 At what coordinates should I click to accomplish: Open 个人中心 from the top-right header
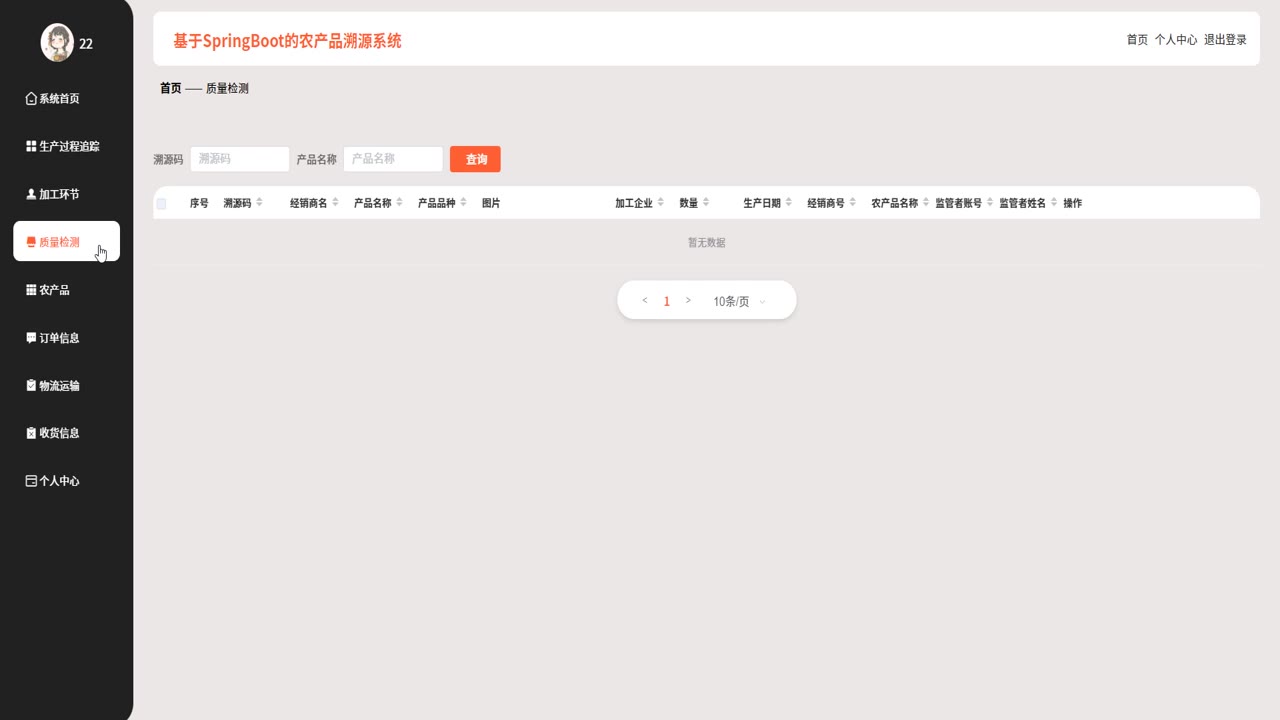point(1176,40)
